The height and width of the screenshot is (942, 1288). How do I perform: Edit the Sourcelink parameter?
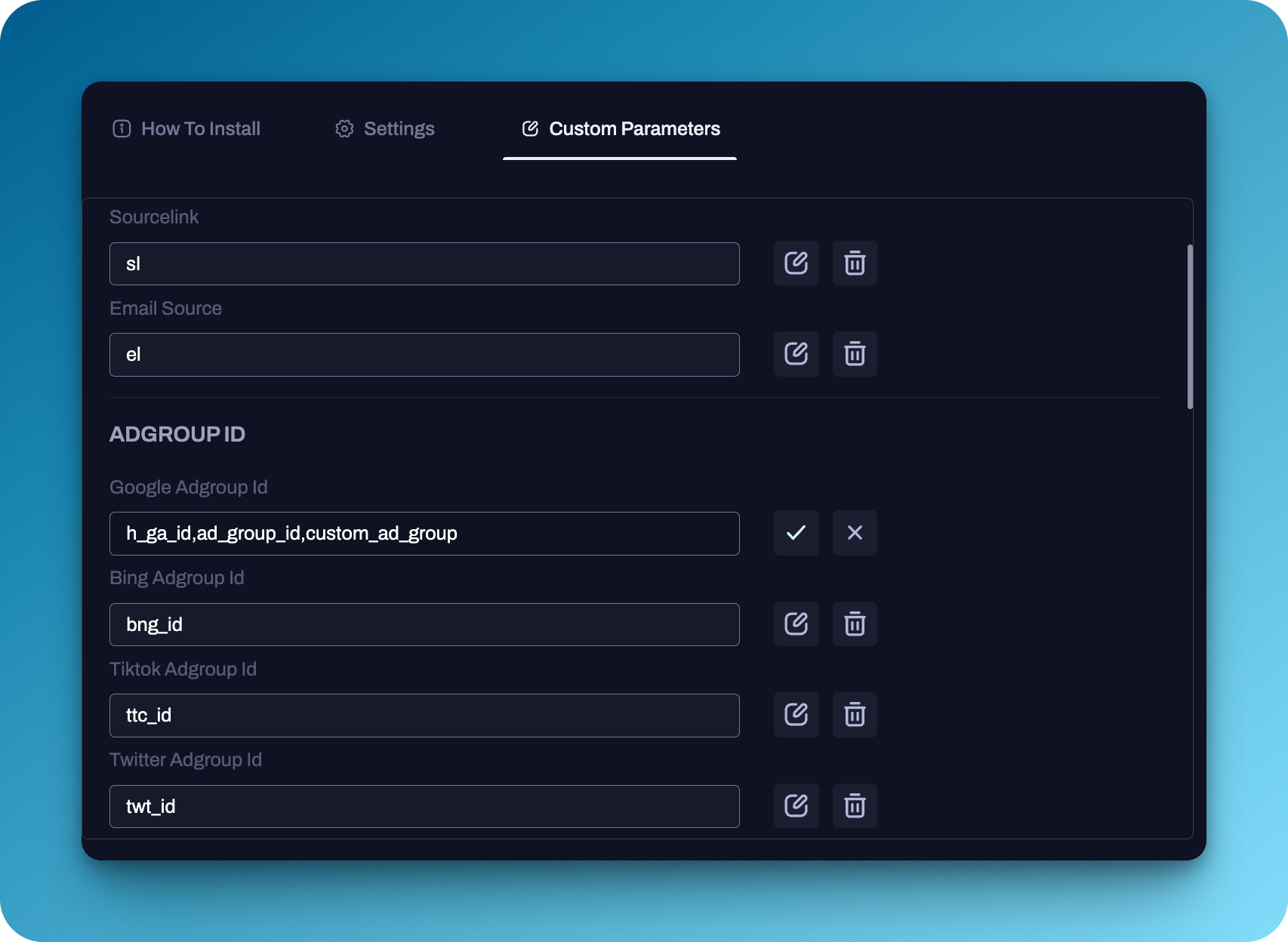[796, 263]
